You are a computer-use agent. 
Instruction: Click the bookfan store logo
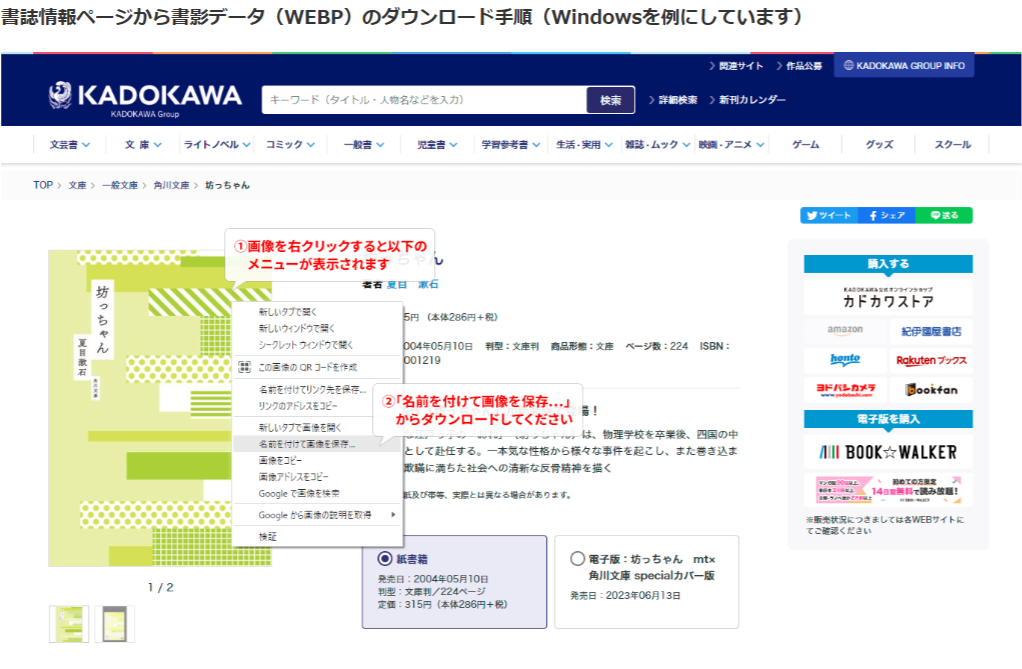(x=931, y=388)
